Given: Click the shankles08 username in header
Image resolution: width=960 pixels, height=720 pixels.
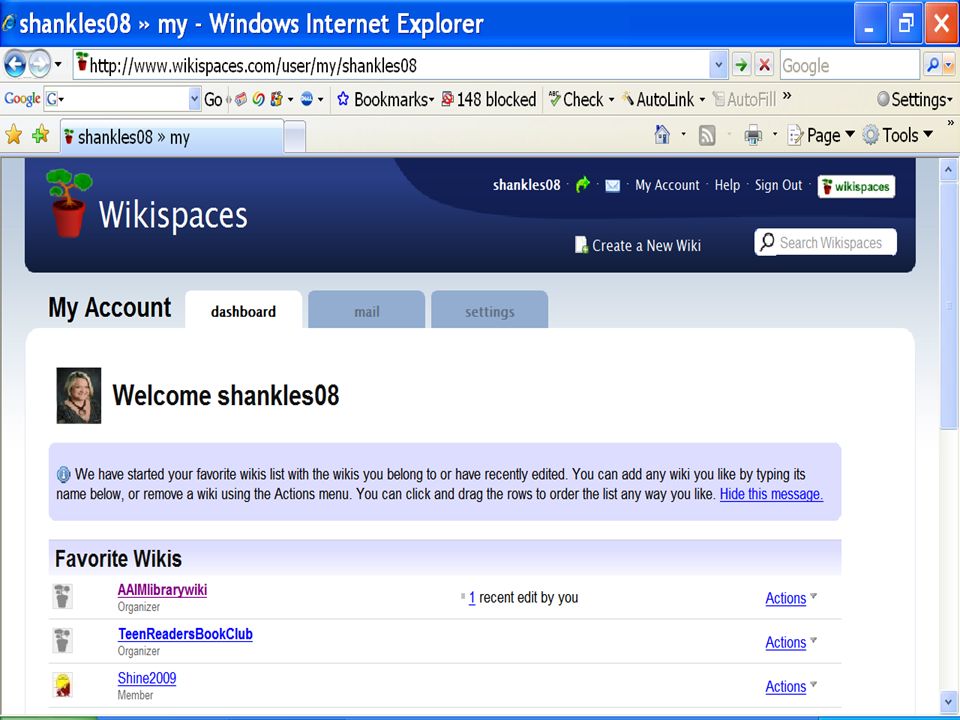Looking at the screenshot, I should (527, 185).
